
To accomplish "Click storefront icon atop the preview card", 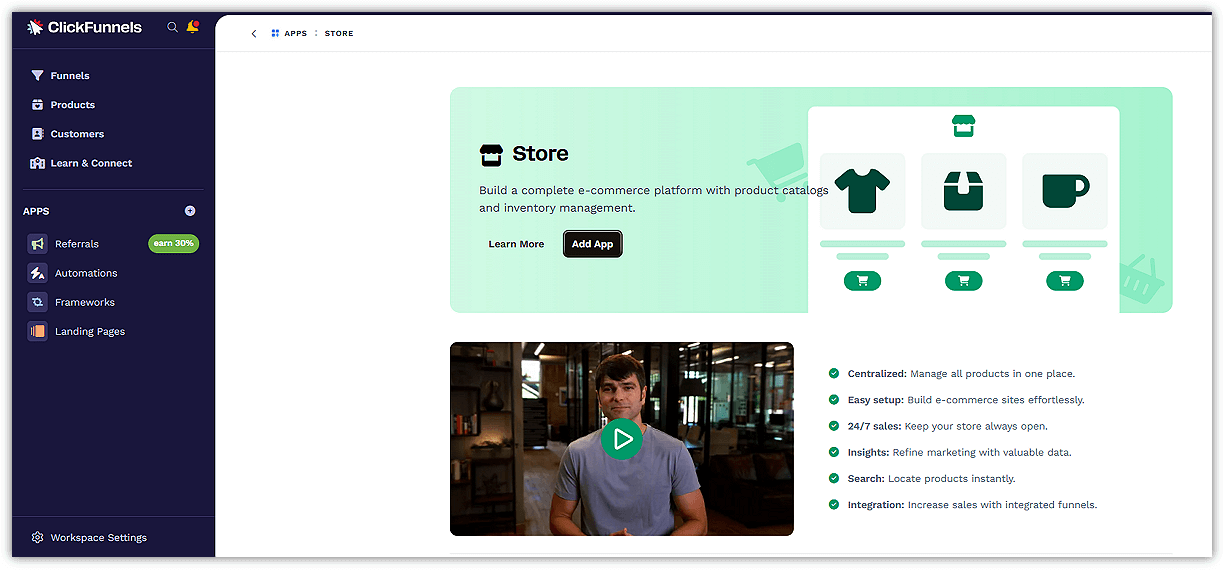I will (963, 126).
